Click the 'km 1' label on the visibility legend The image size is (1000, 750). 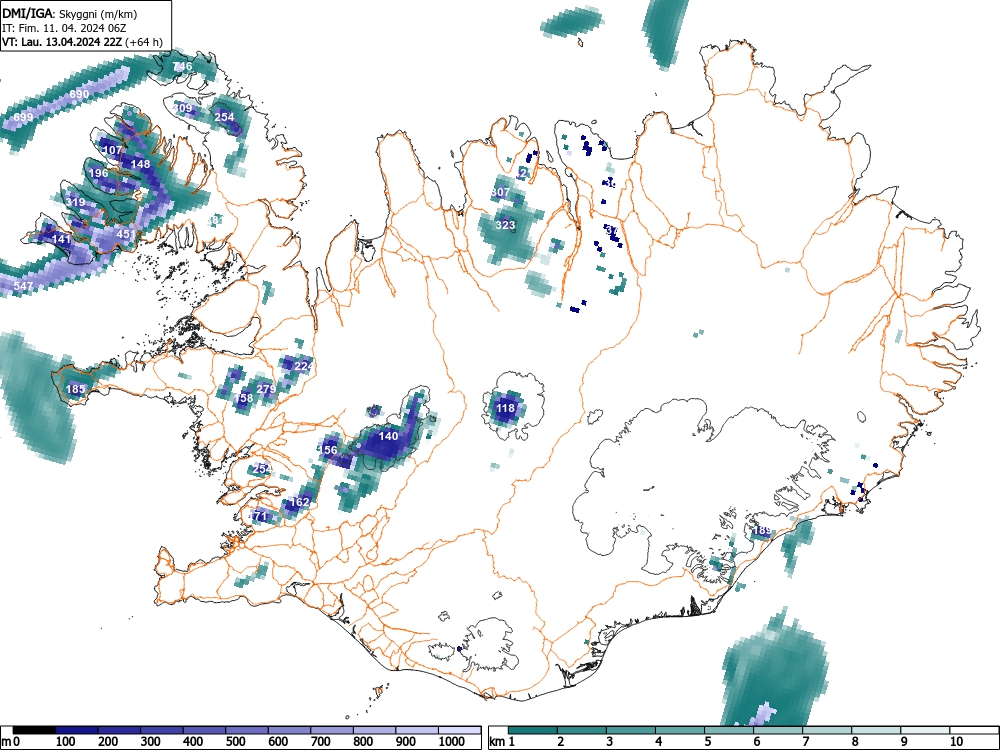point(502,742)
